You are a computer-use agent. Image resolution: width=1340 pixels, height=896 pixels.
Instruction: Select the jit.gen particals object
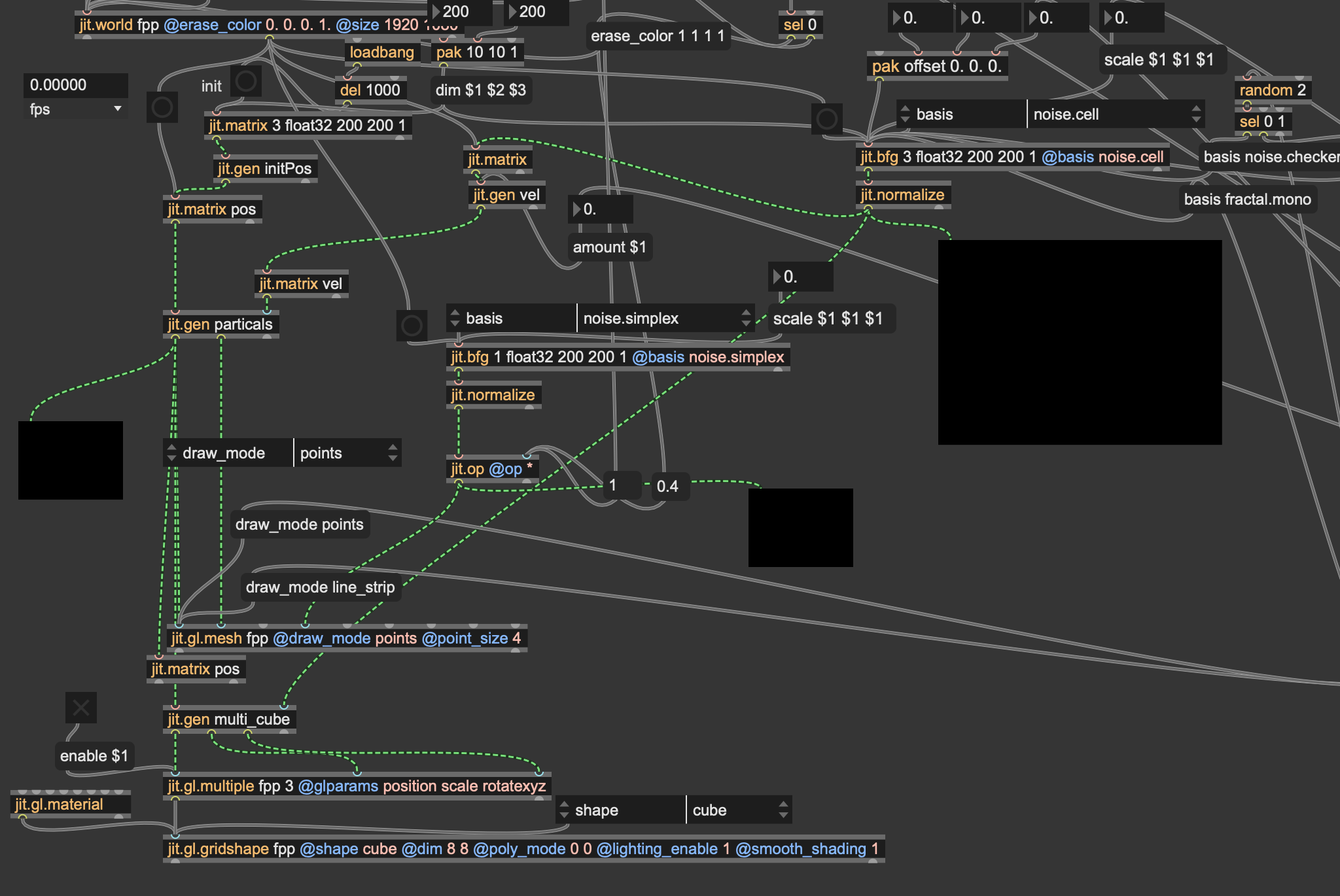point(220,324)
